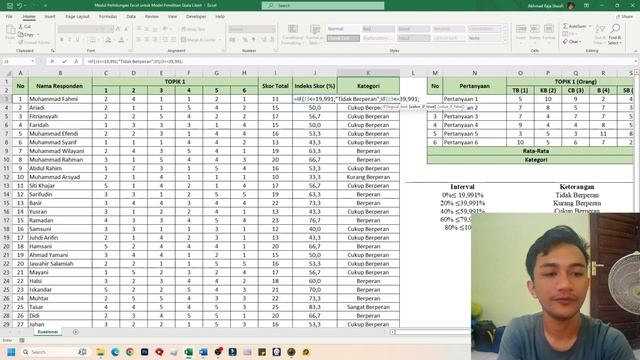Viewport: 640px width, 360px height.
Task: Open the Insert Function fx dialog
Action: (x=76, y=61)
